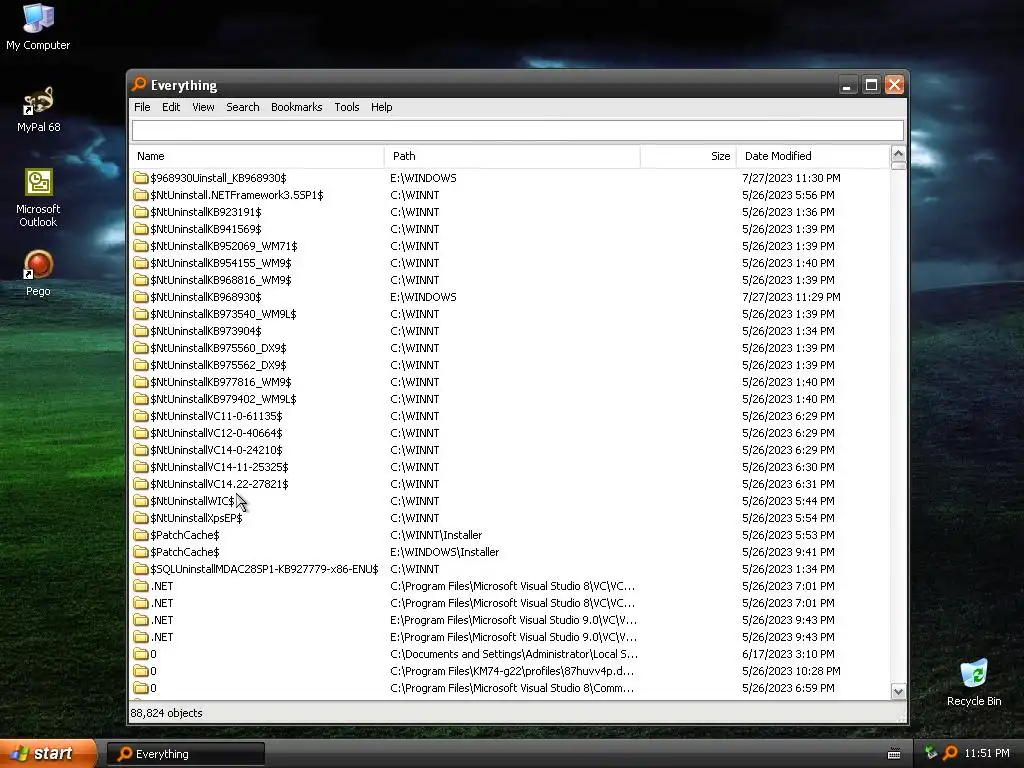Screen dimensions: 1024x768
Task: Click the Everything taskbar button
Action: tap(185, 754)
